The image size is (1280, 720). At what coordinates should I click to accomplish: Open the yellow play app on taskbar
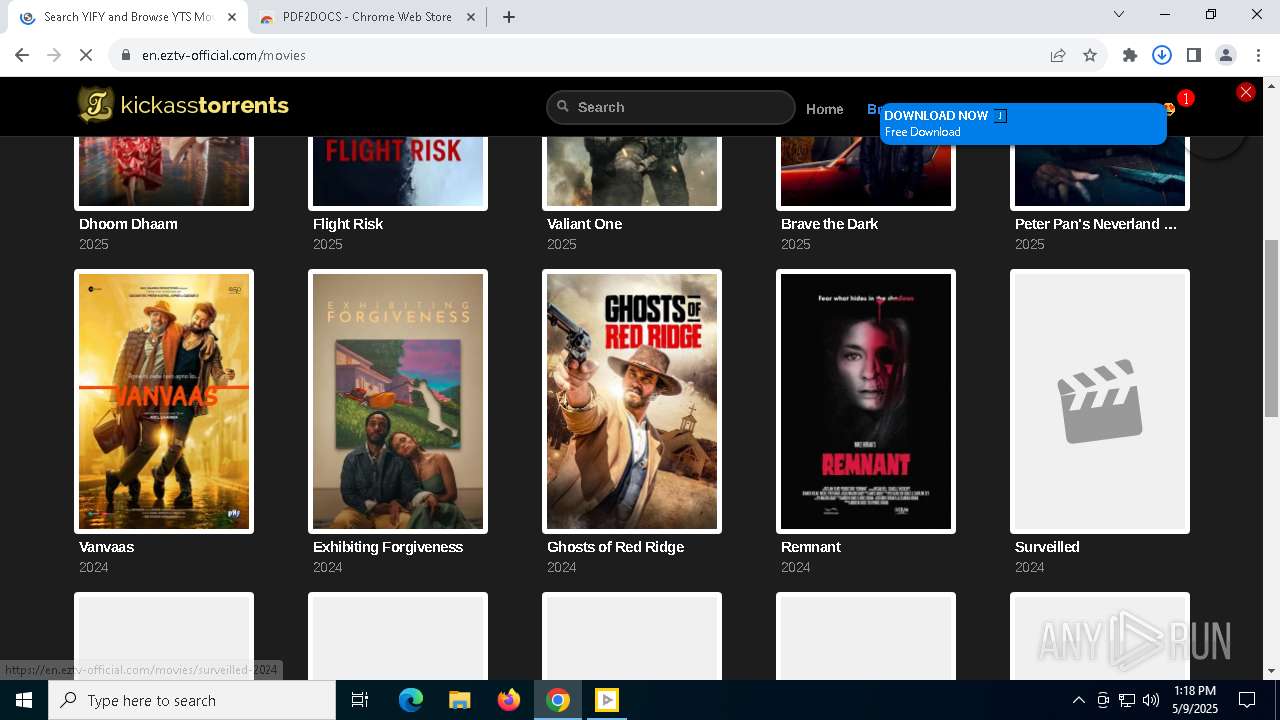[607, 700]
